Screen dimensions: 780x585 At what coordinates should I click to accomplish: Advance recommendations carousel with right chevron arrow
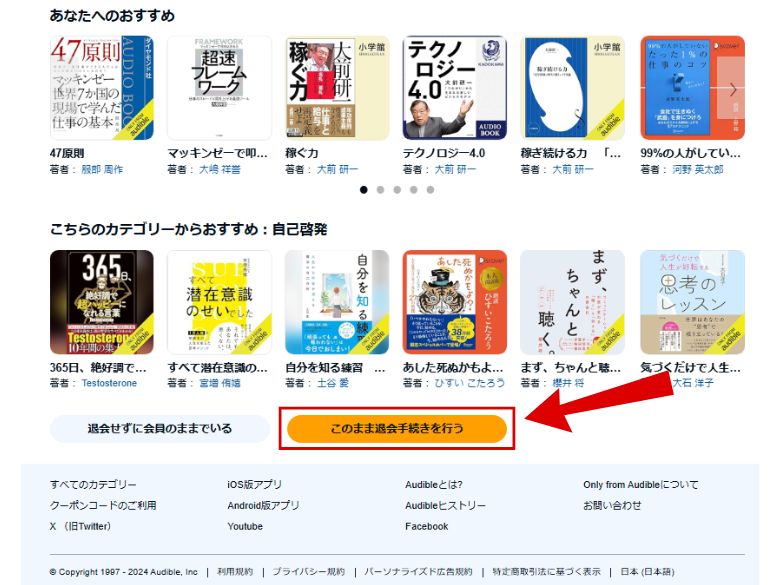[x=733, y=90]
